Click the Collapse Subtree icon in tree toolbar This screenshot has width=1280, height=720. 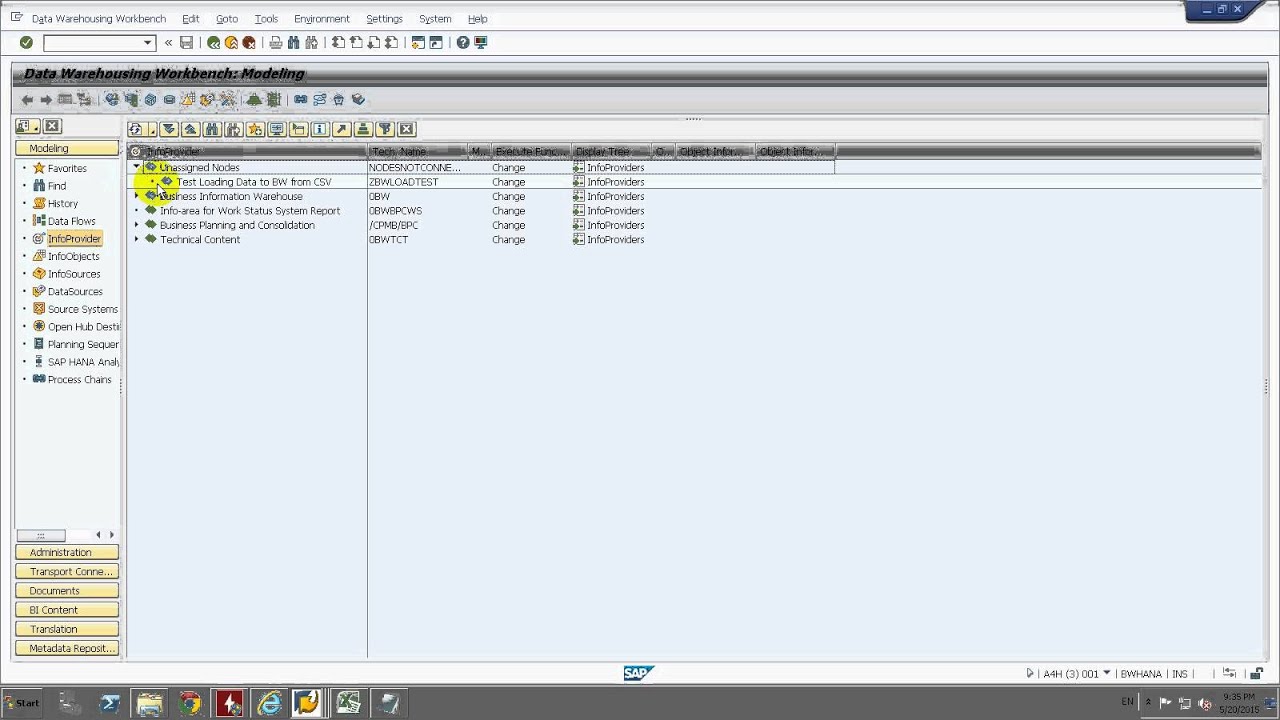coord(190,130)
